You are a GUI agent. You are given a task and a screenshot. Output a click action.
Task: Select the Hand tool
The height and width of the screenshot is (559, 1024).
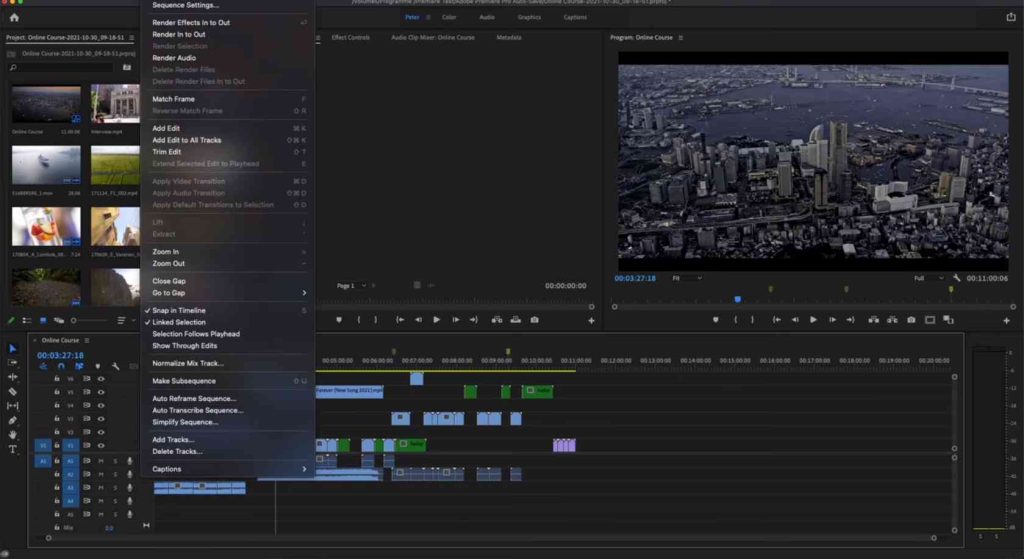(12, 434)
